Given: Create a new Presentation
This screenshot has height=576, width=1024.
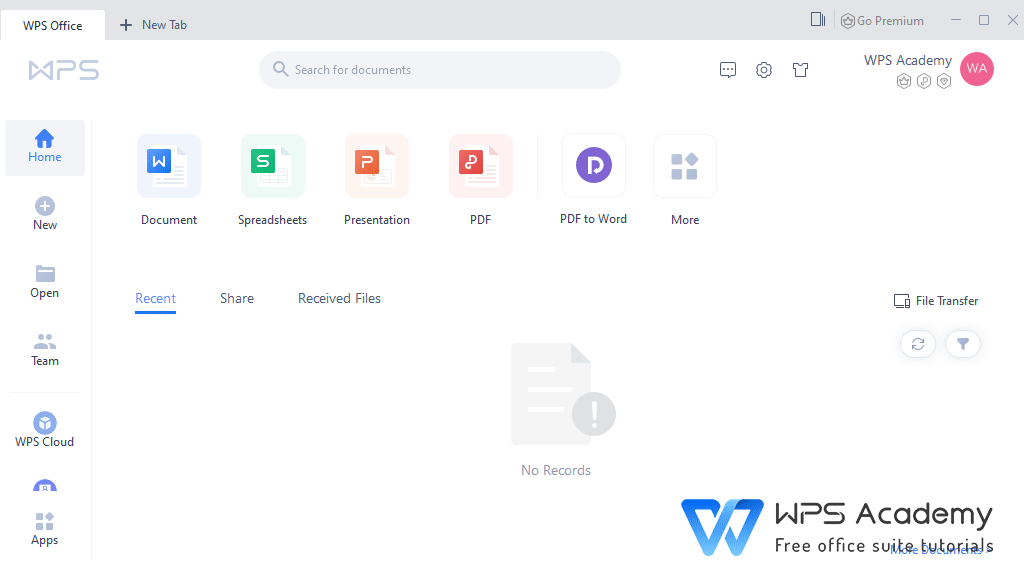Looking at the screenshot, I should click(x=377, y=181).
